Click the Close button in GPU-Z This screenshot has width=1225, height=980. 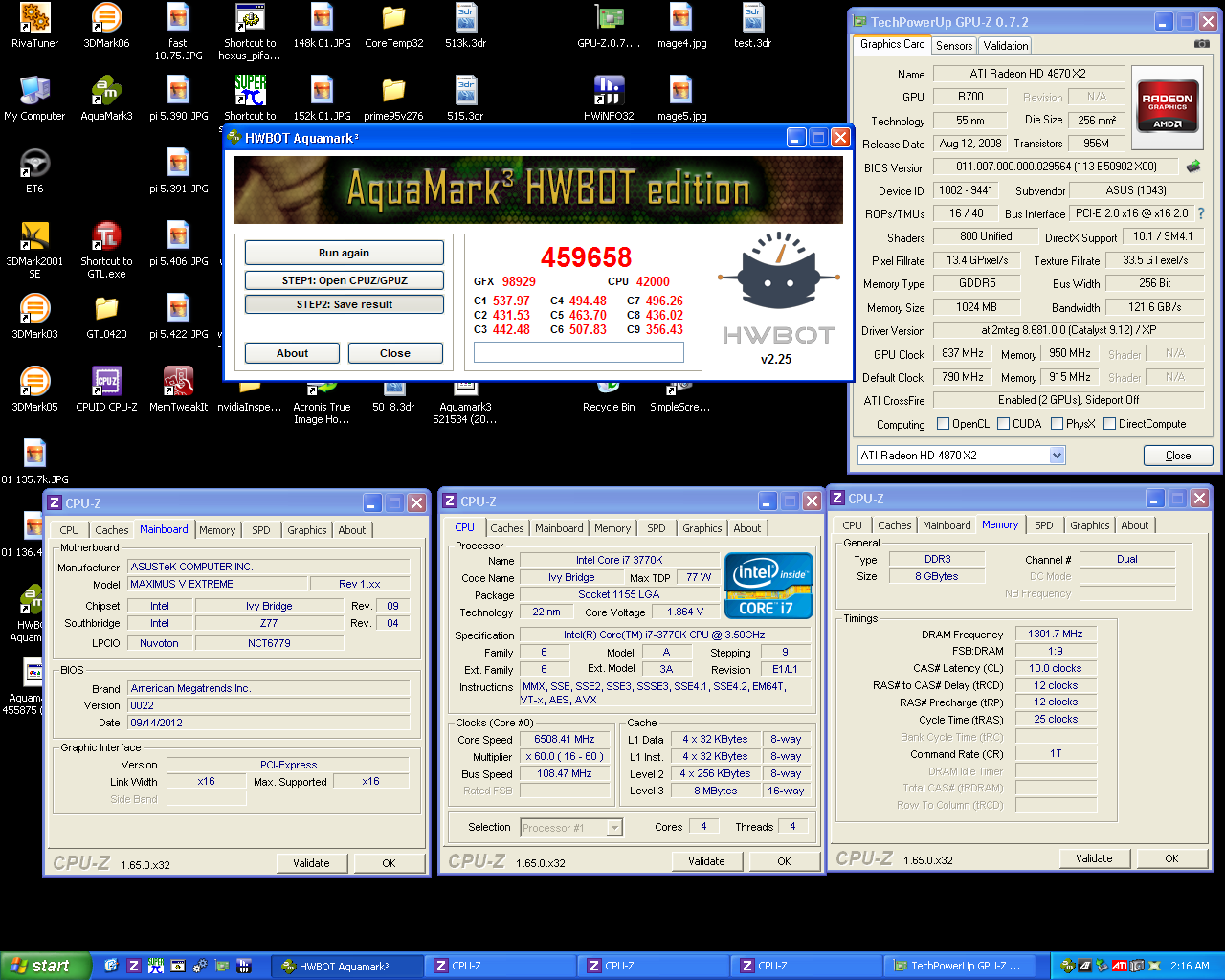pos(1178,456)
